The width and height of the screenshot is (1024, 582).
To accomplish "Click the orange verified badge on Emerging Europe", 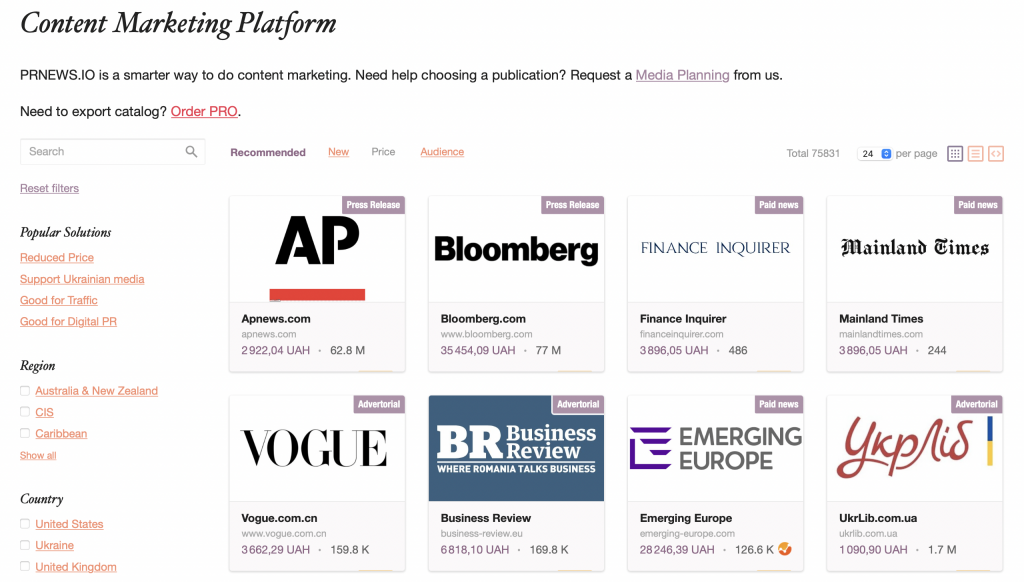I will point(785,549).
